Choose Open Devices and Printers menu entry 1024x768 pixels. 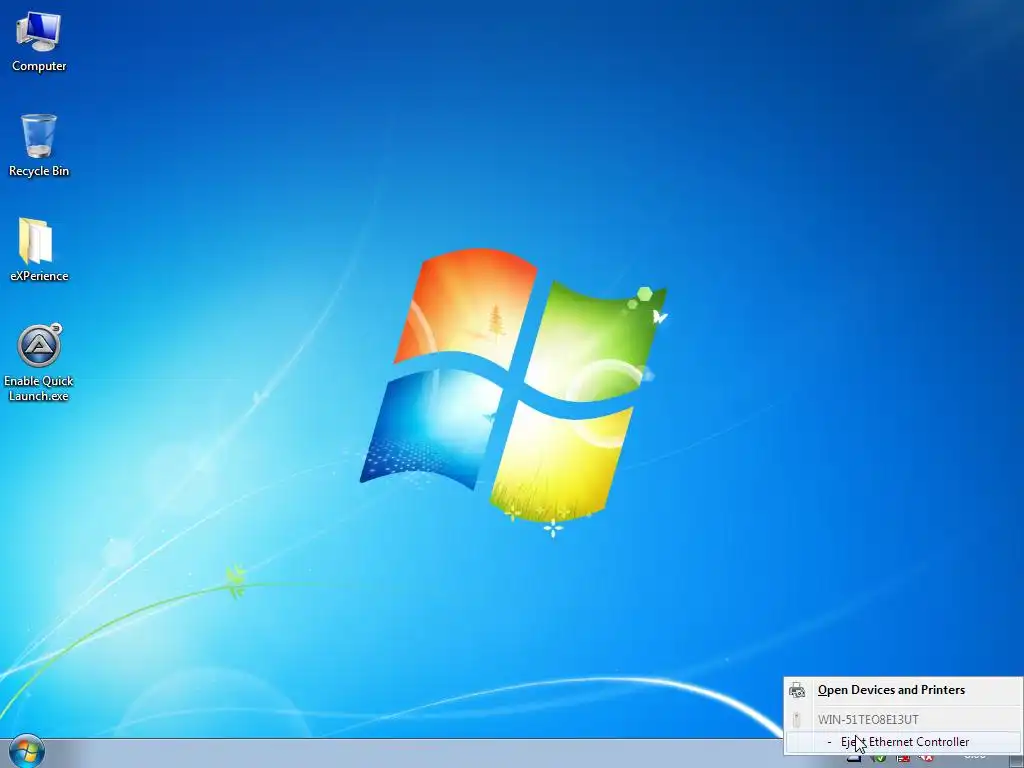pos(904,690)
